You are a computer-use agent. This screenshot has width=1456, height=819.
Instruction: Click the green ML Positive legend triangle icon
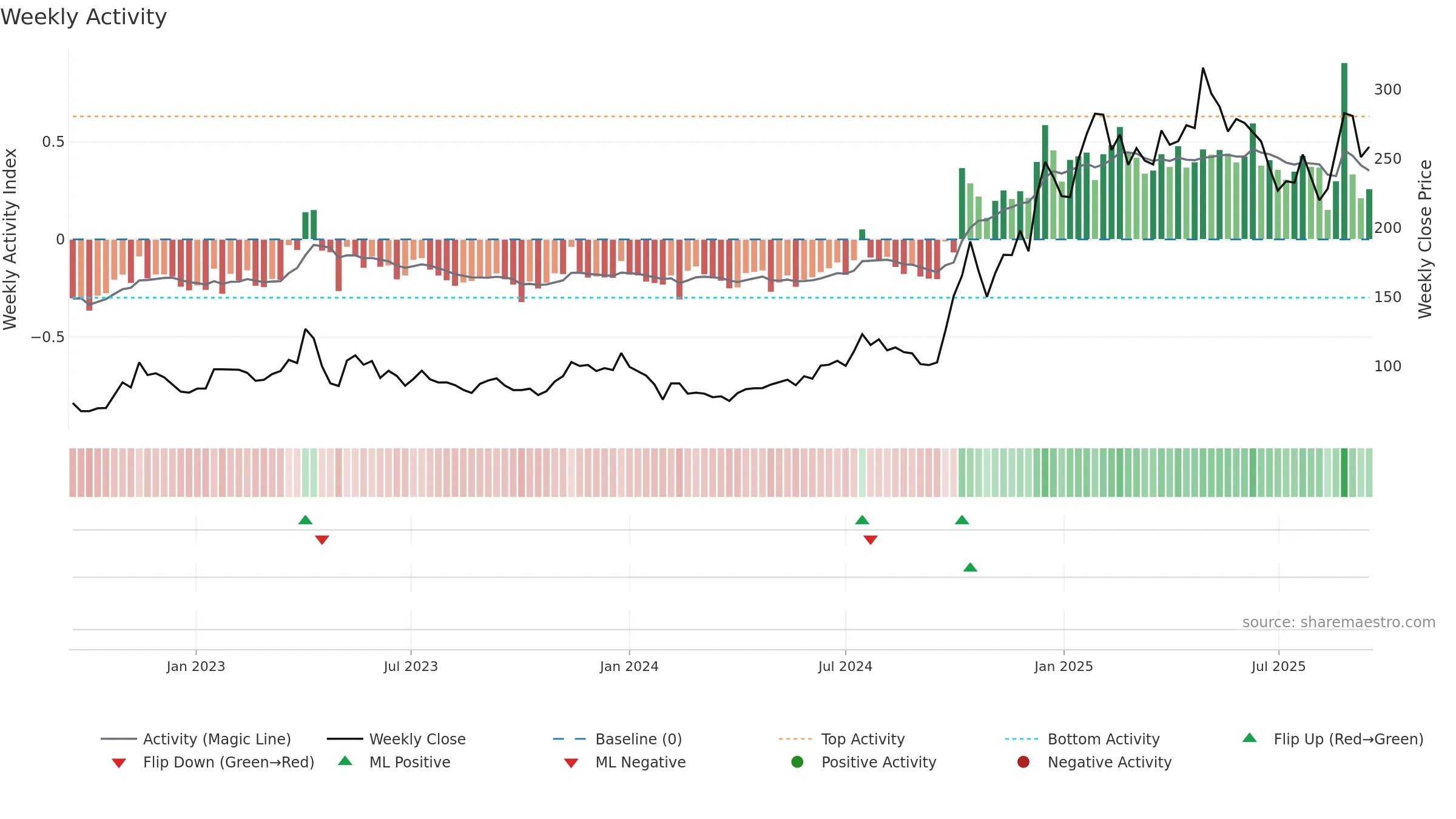click(x=345, y=761)
